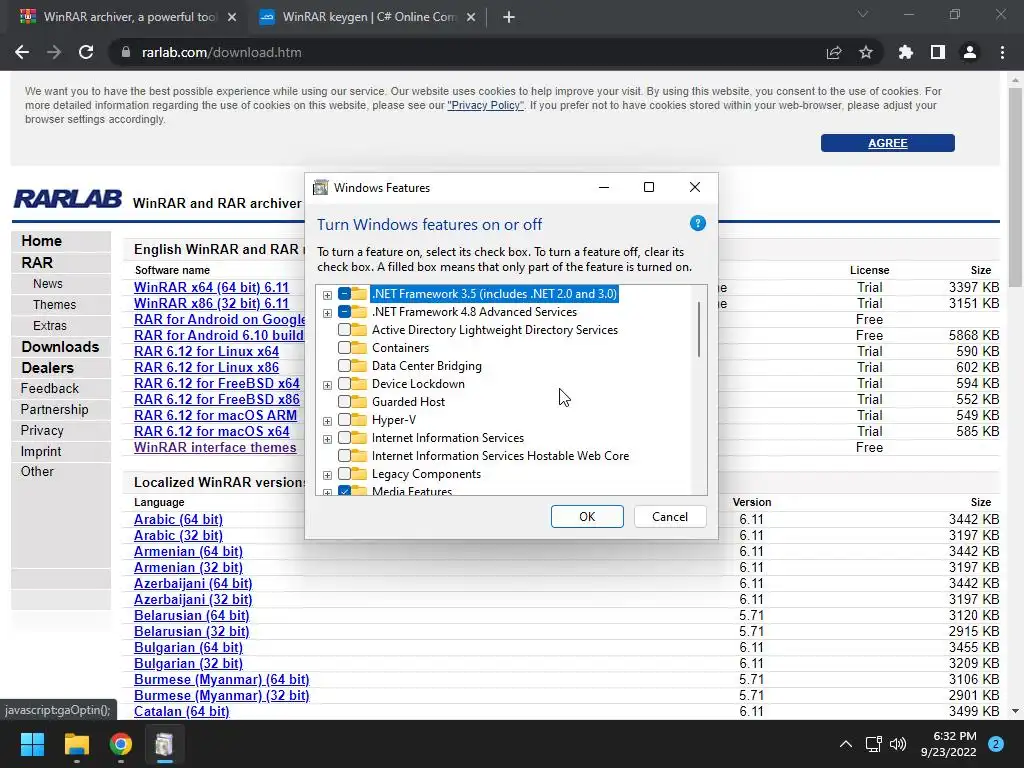This screenshot has height=768, width=1024.
Task: Enable Legacy Components checkbox
Action: 344,473
